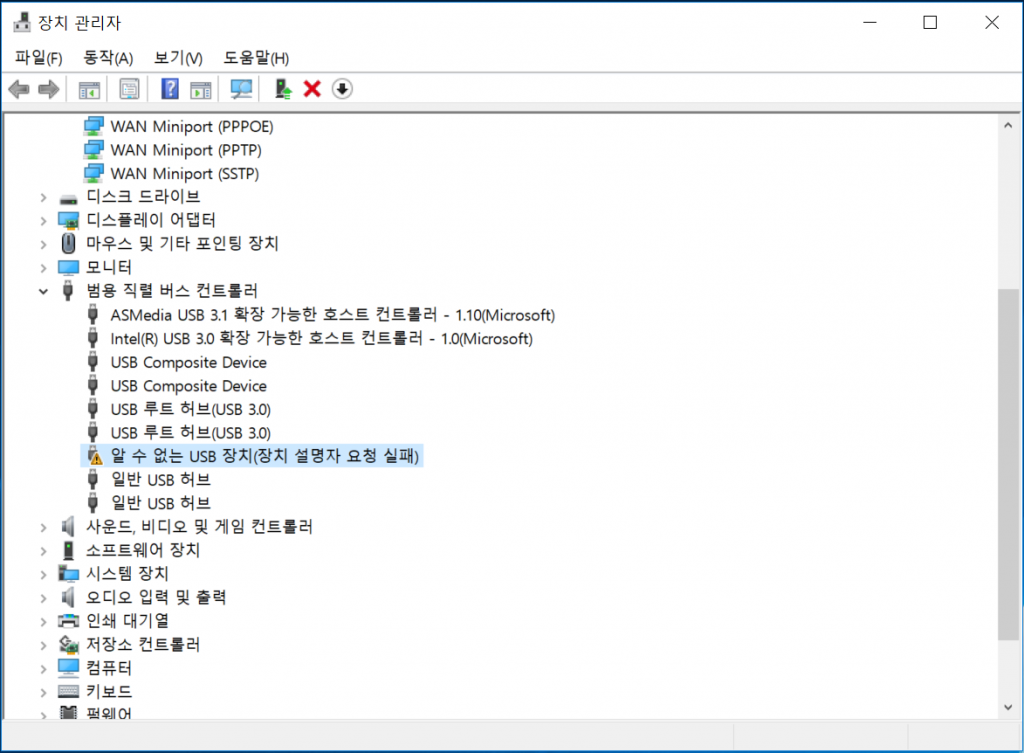Collapse the 범용 직렬 버스 컨트롤러 category

[43, 291]
